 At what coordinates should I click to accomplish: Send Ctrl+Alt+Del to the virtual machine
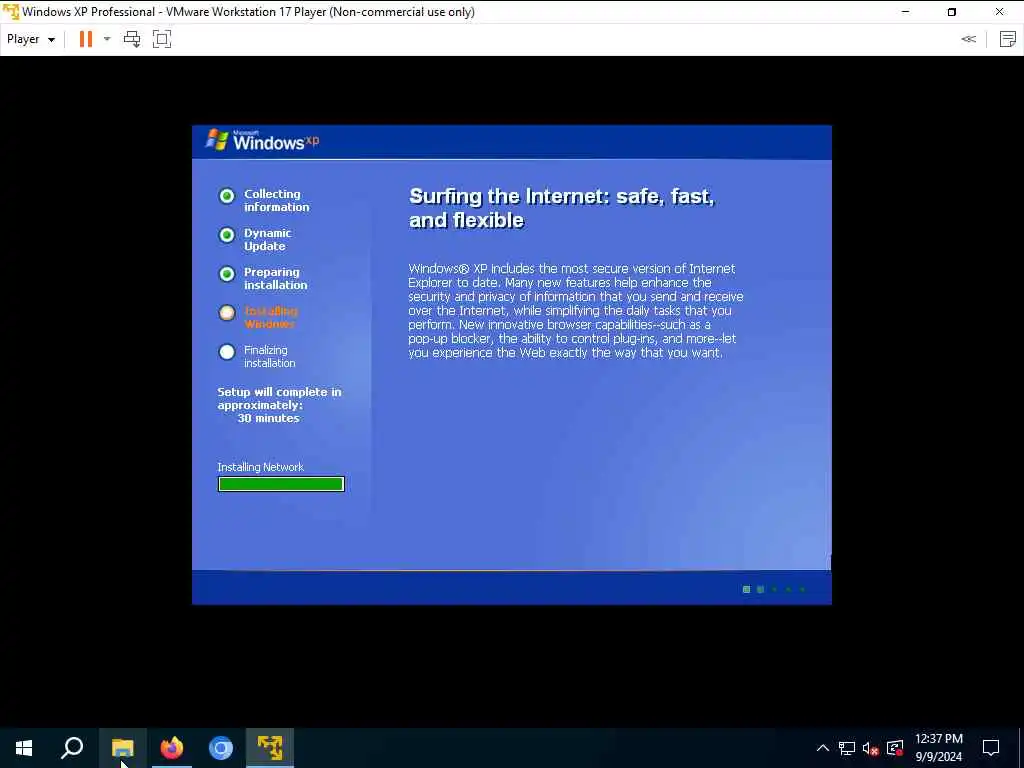(x=132, y=39)
